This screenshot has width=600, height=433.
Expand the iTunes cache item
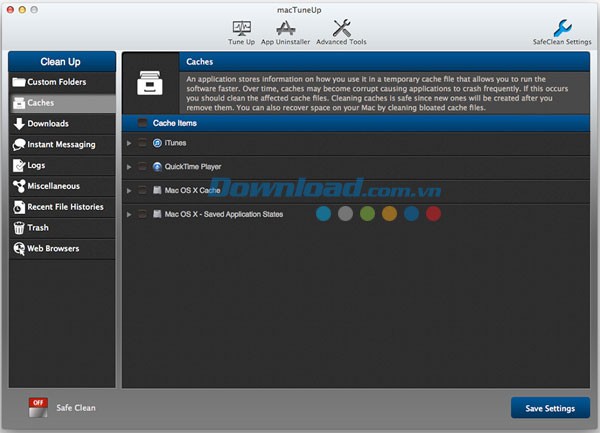point(129,143)
